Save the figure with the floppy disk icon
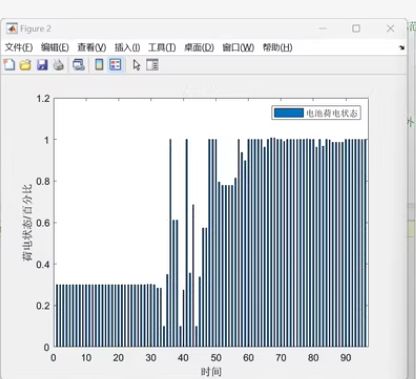This screenshot has height=379, width=416. tap(42, 65)
